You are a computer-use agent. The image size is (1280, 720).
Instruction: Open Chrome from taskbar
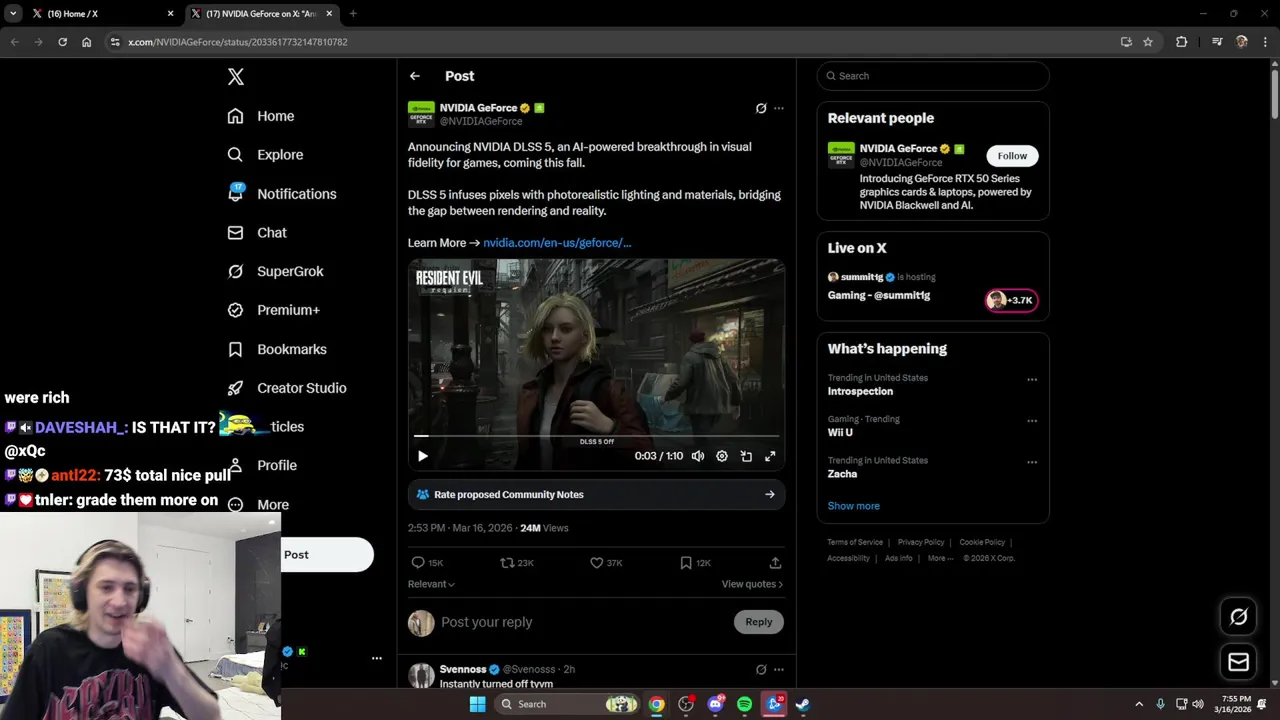656,704
